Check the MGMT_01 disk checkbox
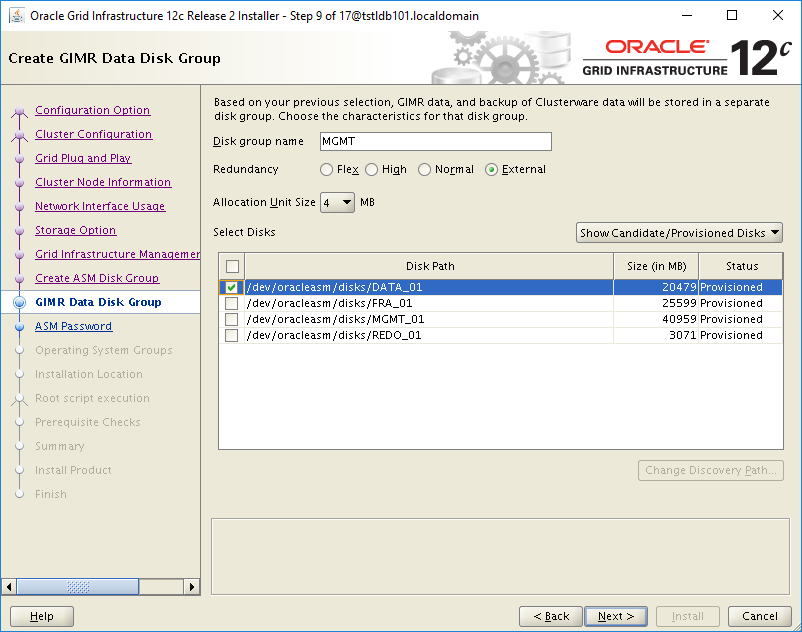The height and width of the screenshot is (632, 802). (231, 319)
